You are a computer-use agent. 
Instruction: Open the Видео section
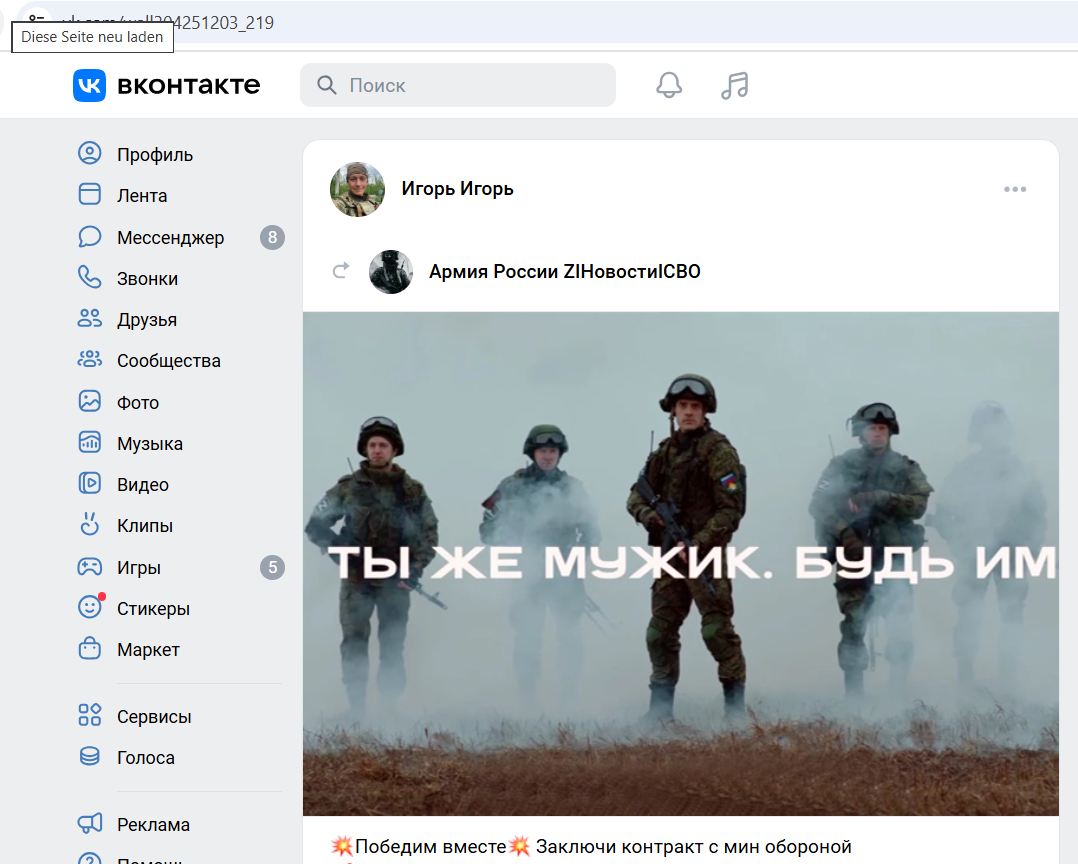[x=142, y=484]
